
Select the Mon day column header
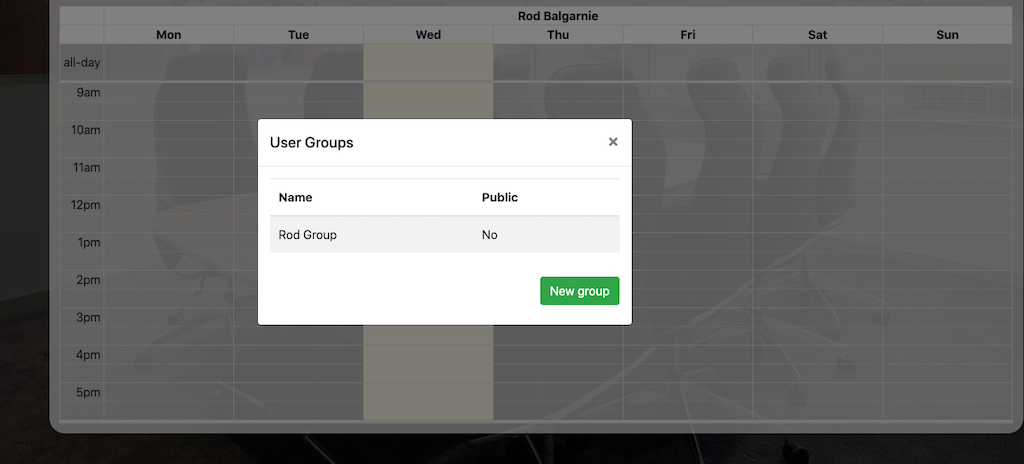[x=169, y=35]
